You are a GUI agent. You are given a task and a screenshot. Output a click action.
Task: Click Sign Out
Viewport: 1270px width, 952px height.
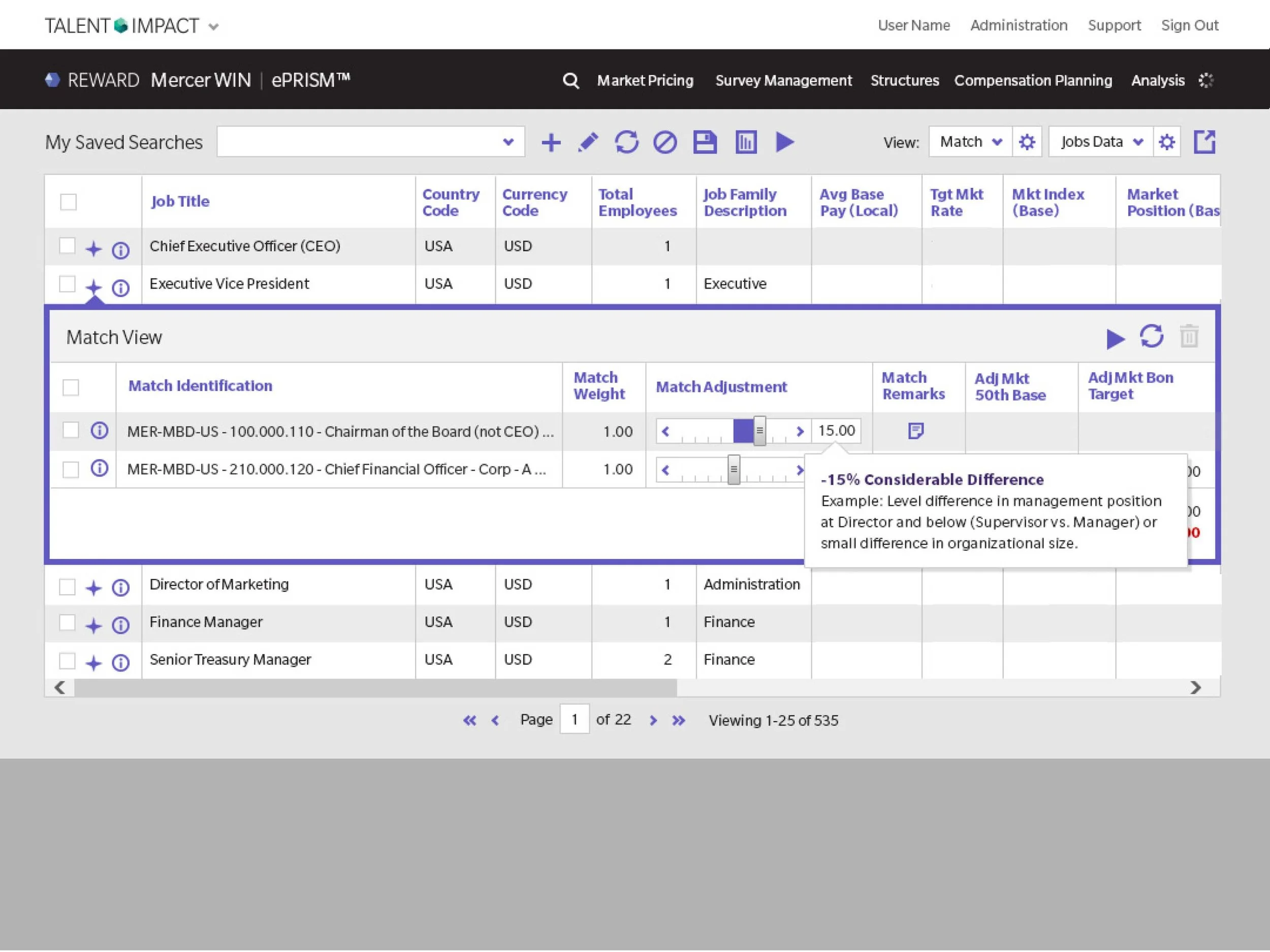coord(1190,25)
